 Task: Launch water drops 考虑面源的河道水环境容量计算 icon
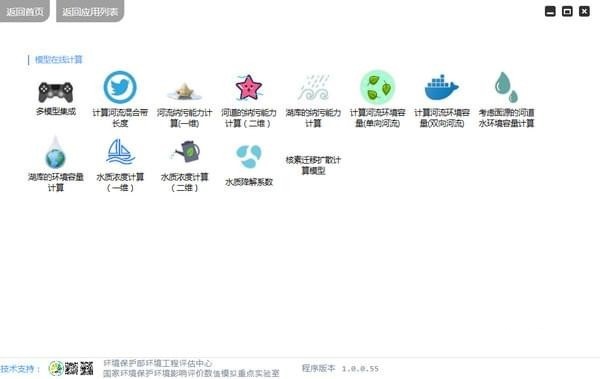(506, 87)
